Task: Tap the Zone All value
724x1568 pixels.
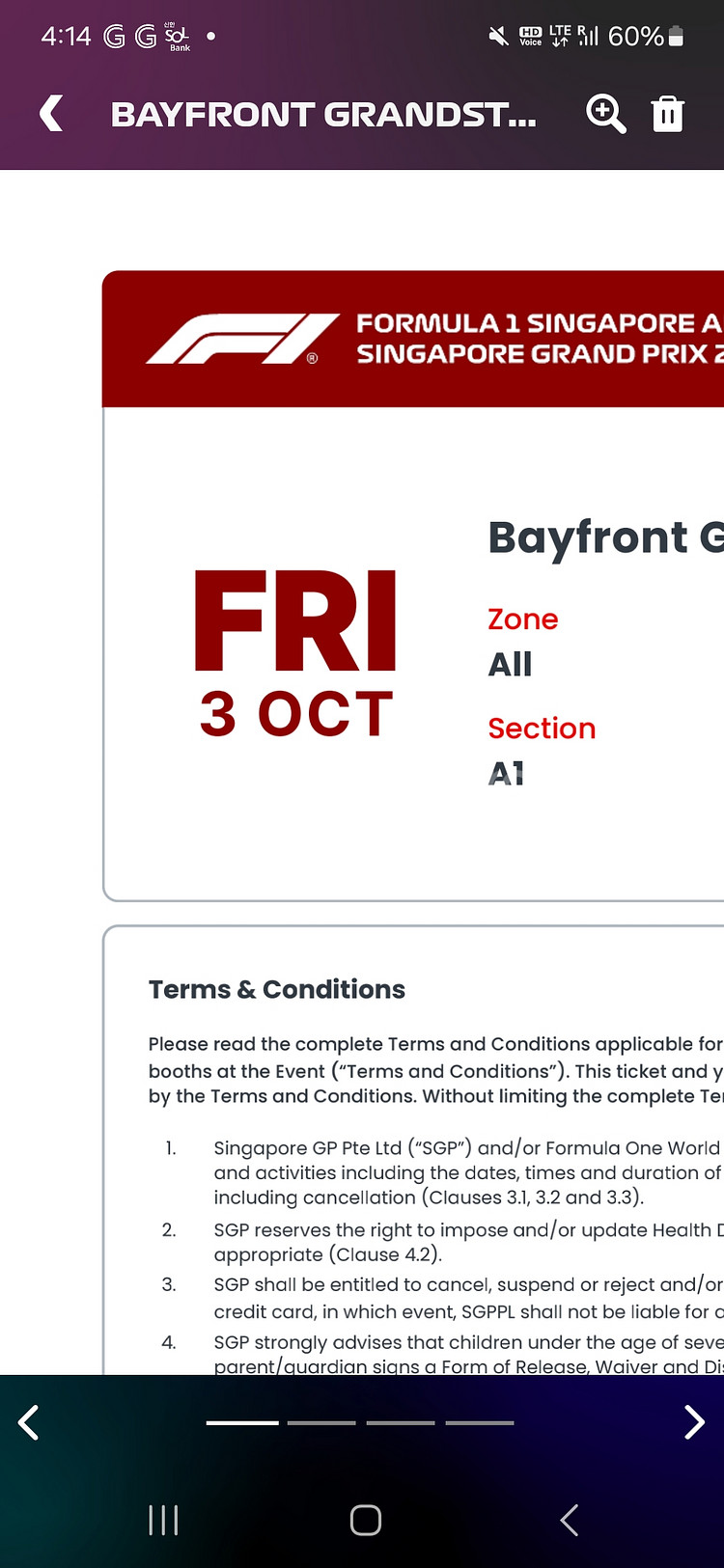Action: pyautogui.click(x=510, y=665)
